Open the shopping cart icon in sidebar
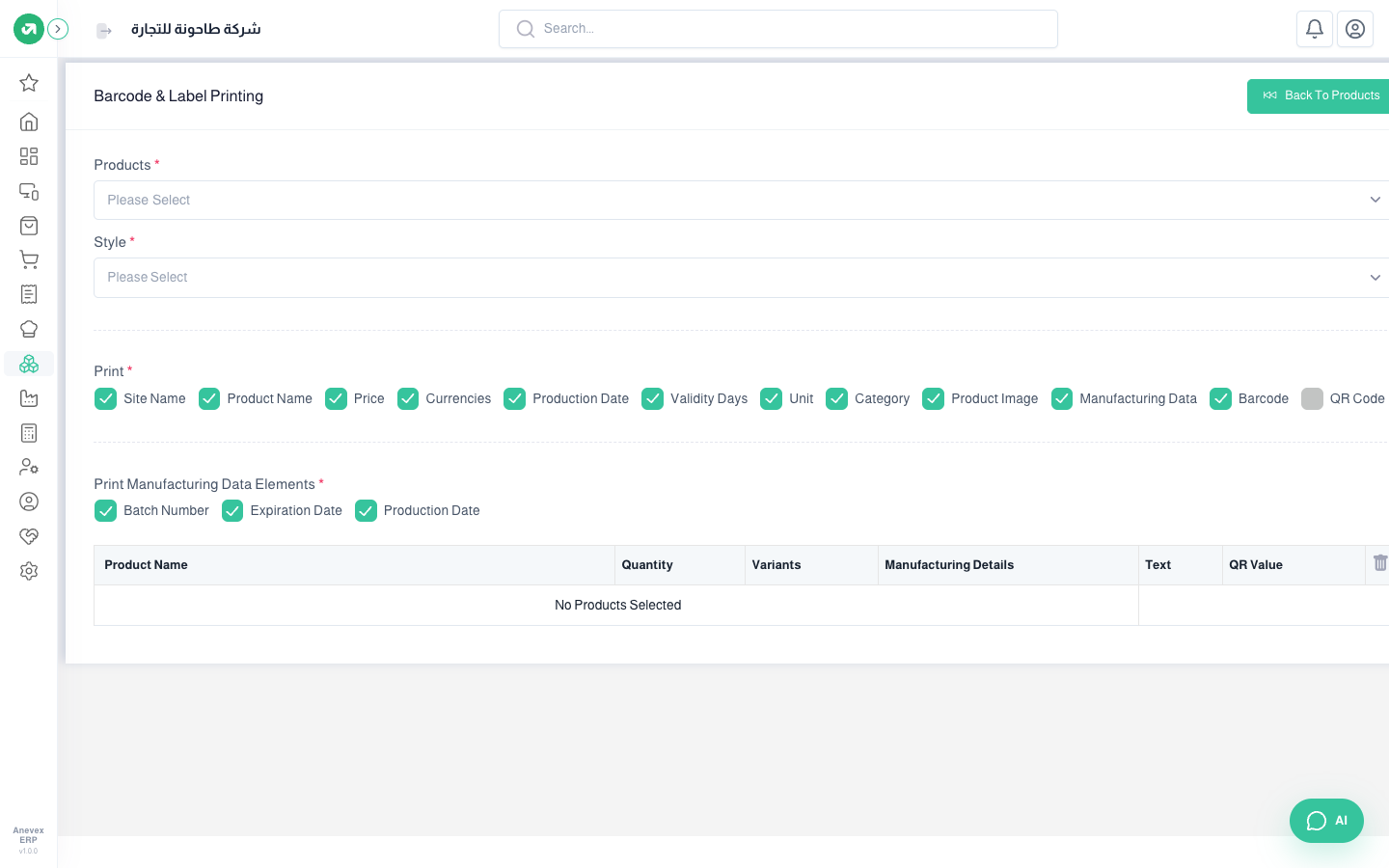 [29, 259]
